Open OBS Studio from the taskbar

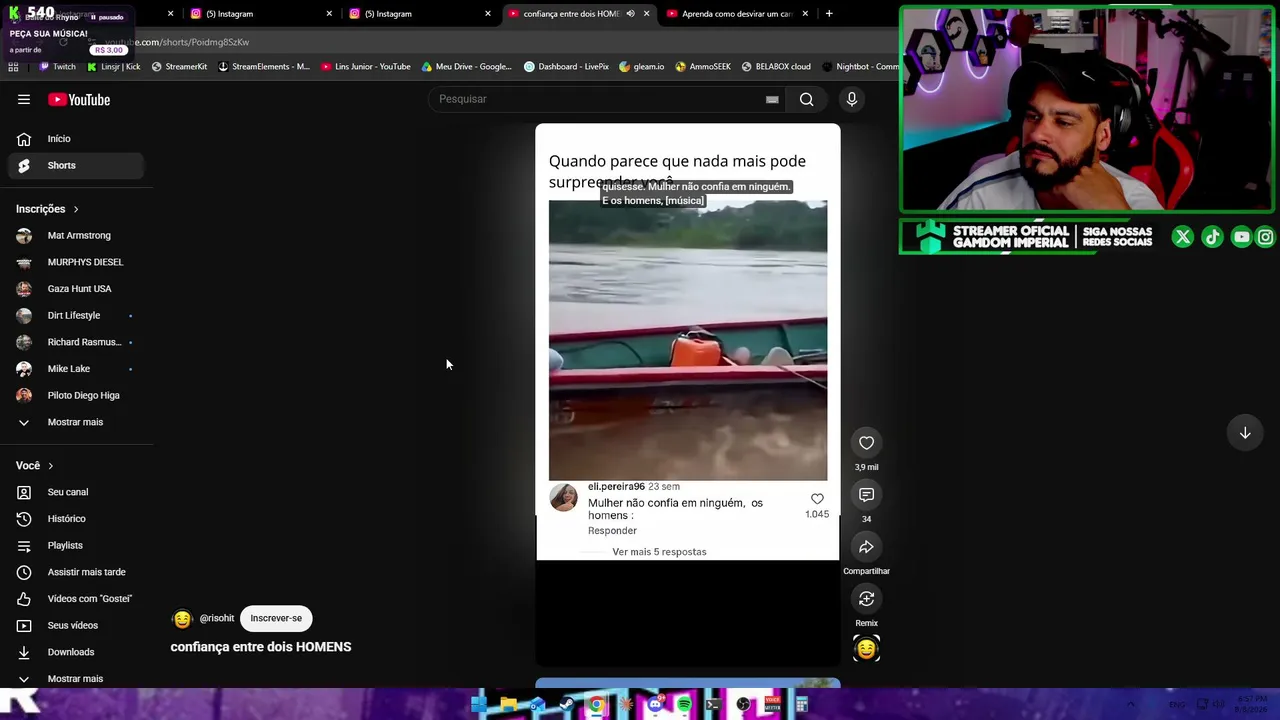[x=743, y=705]
